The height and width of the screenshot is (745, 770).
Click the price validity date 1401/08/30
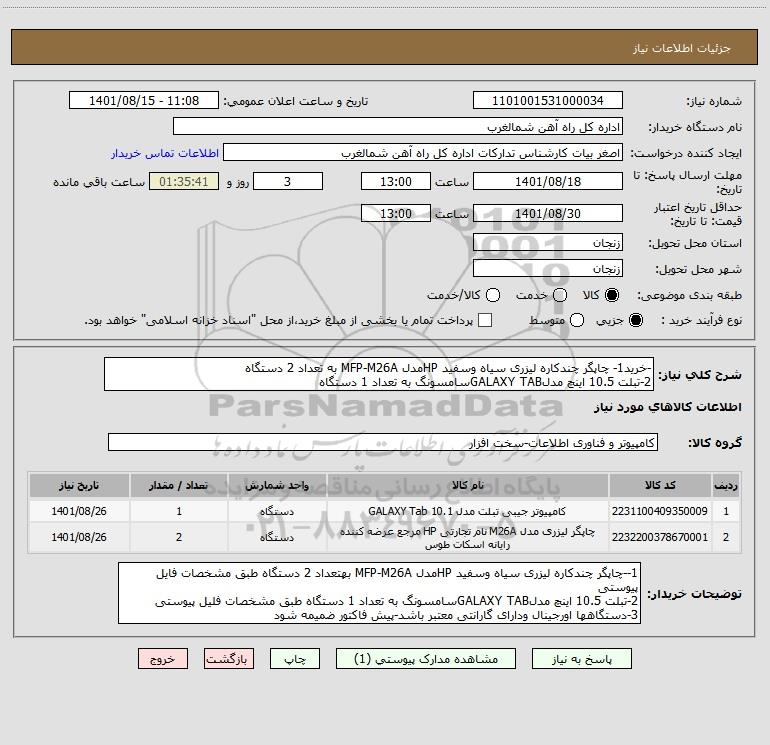click(x=548, y=213)
